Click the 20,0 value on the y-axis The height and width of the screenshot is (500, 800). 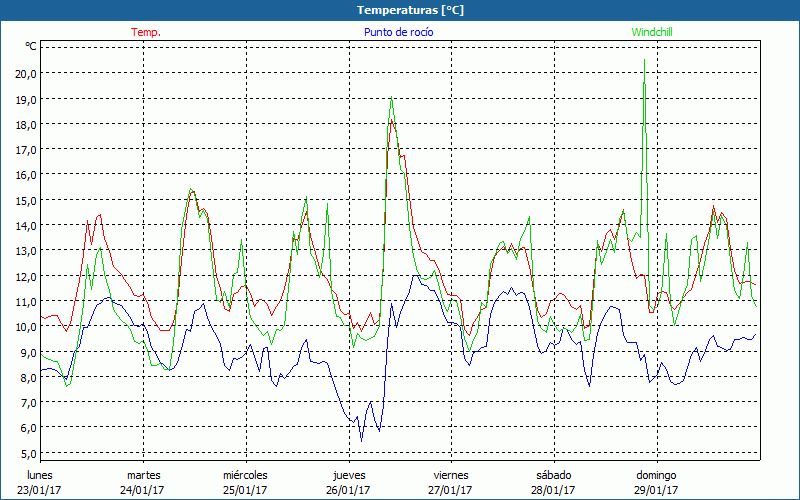[25, 74]
